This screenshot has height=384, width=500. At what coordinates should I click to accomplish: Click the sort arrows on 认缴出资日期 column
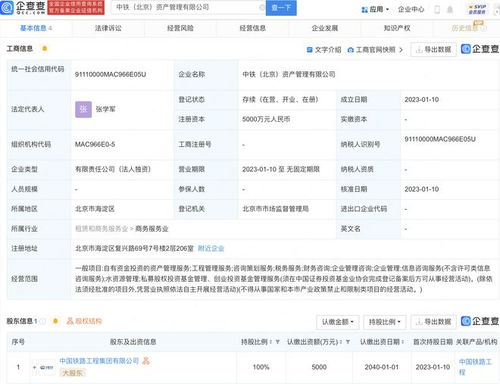403,342
